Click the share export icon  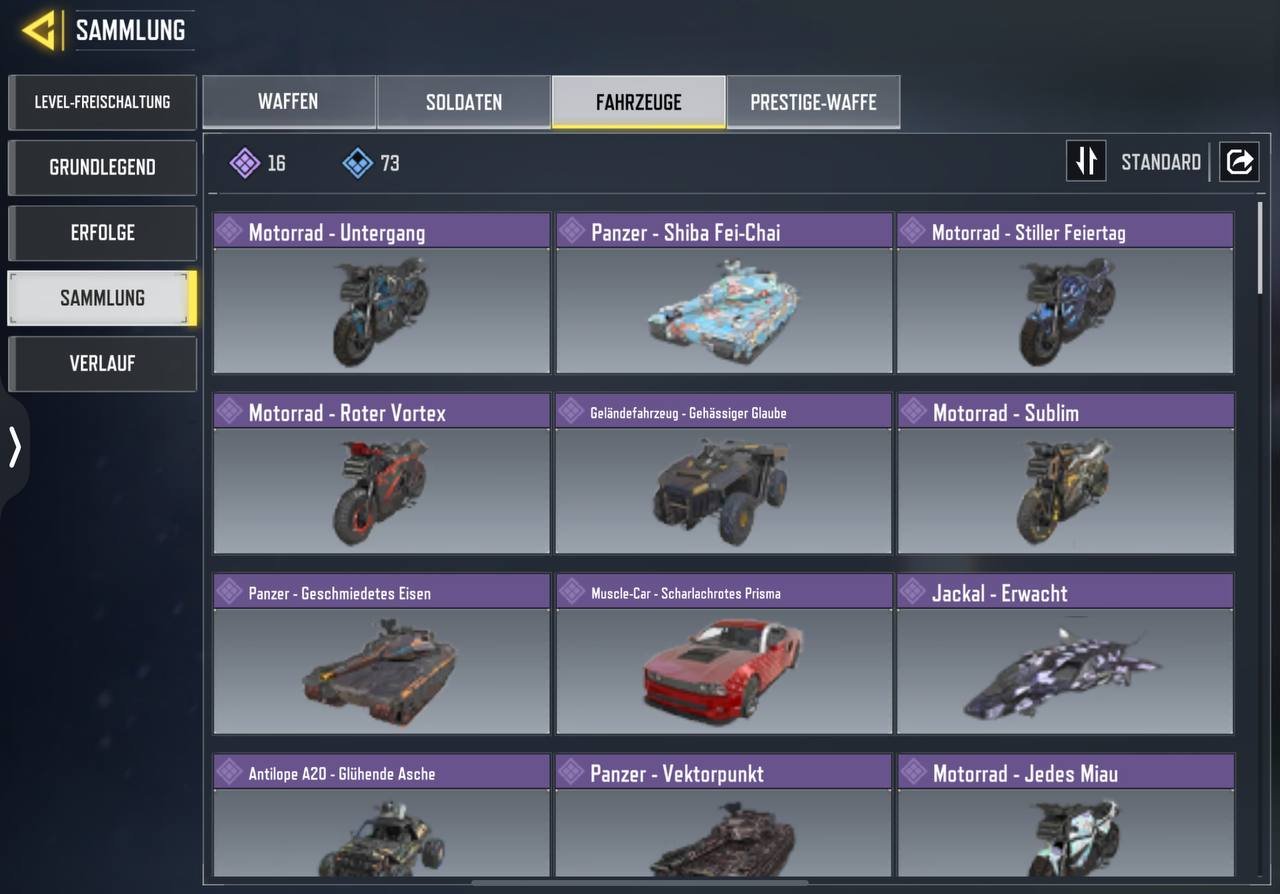coord(1239,161)
